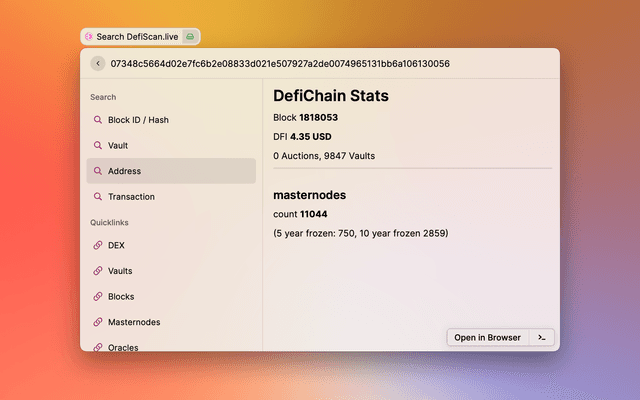Click the green icon in the title pill
640x400 pixels.
point(190,36)
